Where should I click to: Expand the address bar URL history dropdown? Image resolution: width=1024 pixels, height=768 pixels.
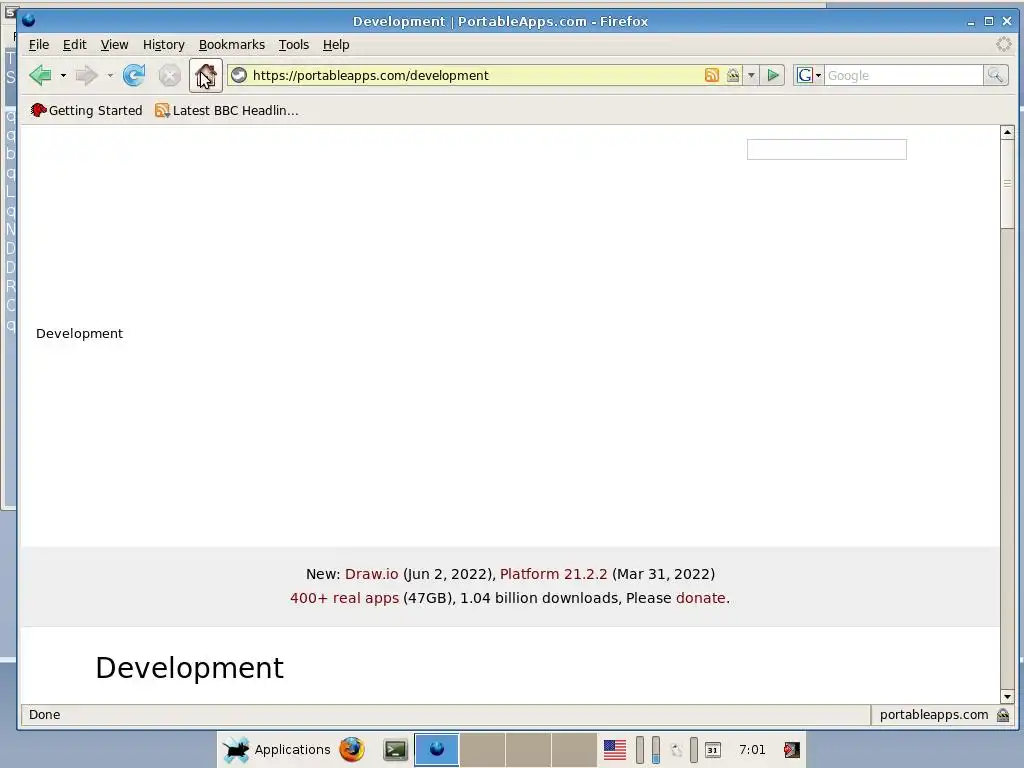pos(751,75)
